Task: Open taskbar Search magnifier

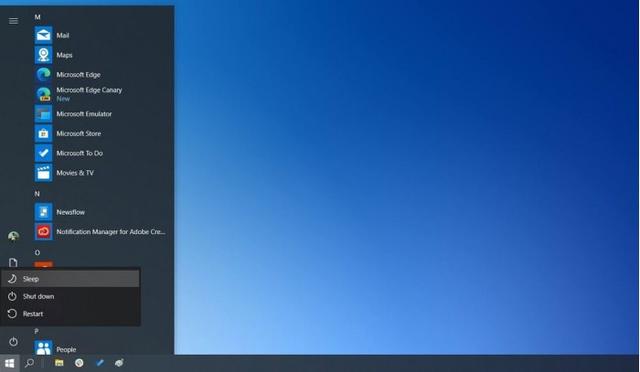Action: coord(29,363)
